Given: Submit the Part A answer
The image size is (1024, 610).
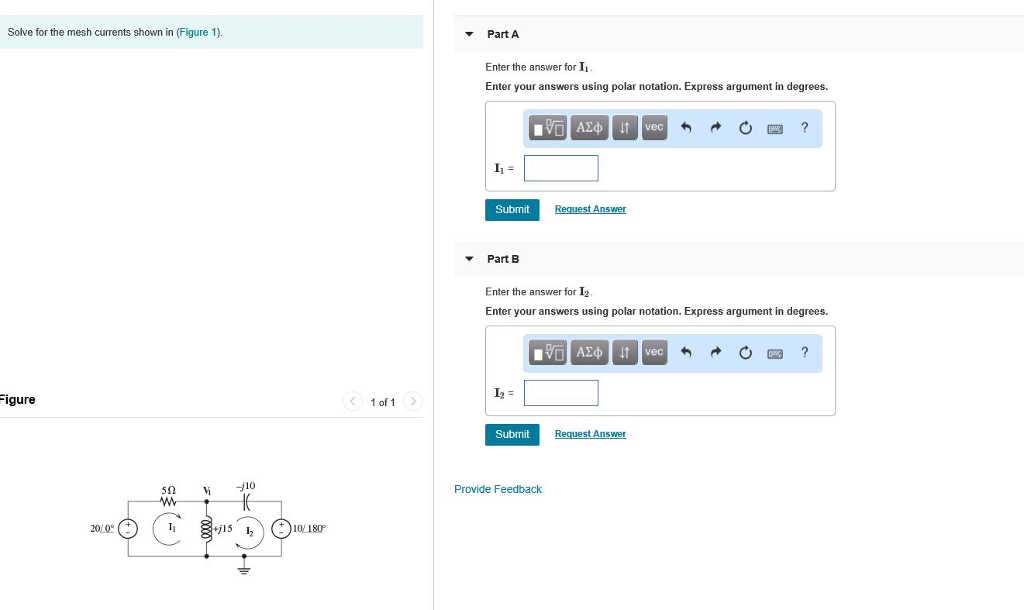Looking at the screenshot, I should click(512, 210).
